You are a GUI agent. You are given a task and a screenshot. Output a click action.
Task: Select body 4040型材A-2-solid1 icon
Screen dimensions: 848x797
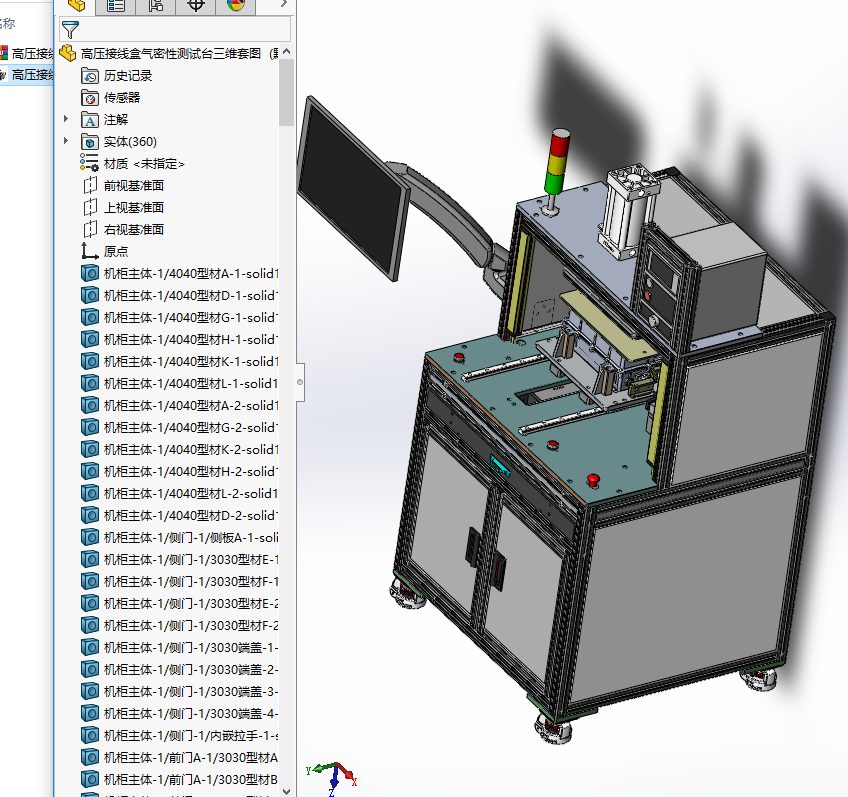click(x=90, y=406)
